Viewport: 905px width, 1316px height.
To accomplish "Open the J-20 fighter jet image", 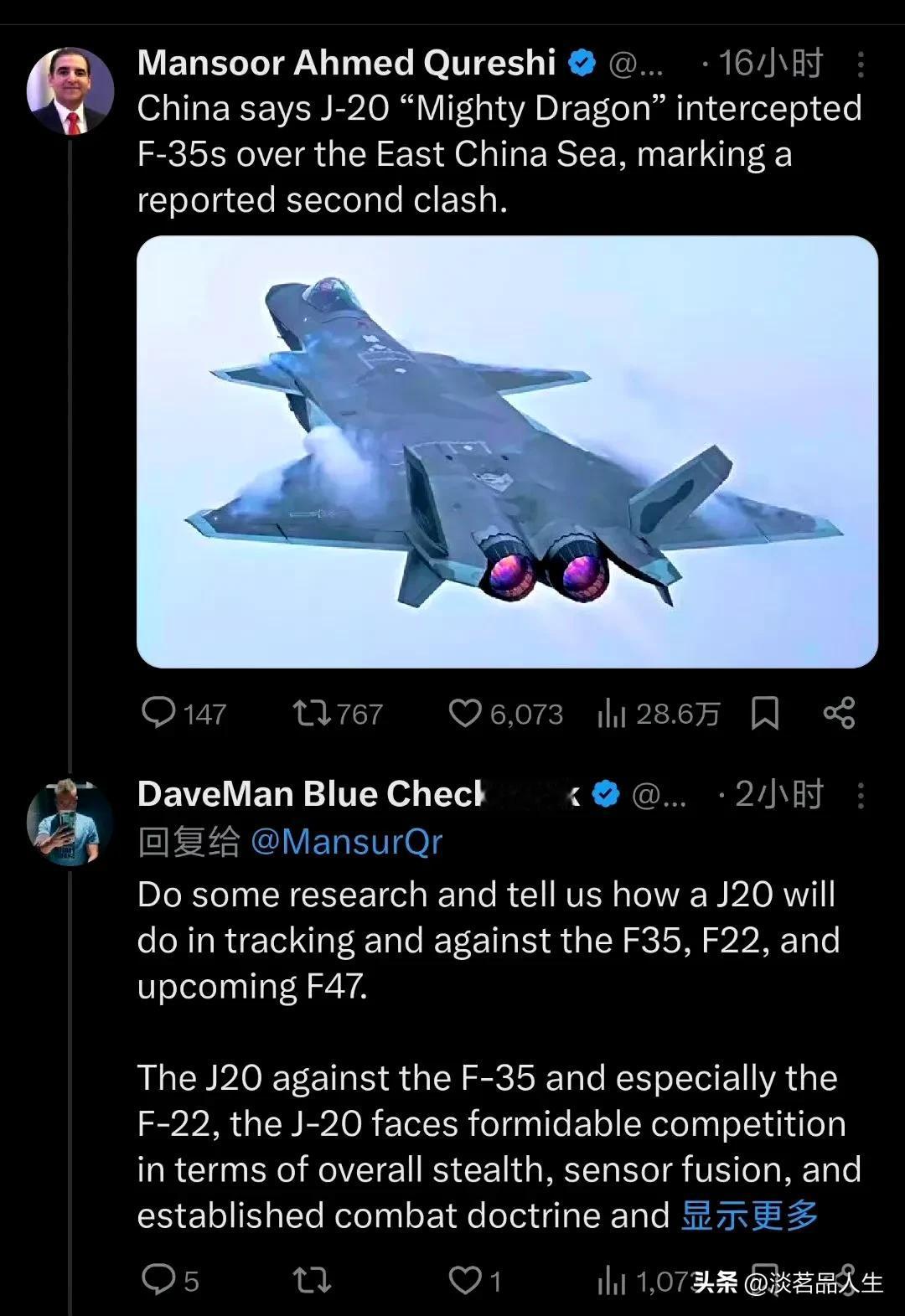I will point(507,452).
